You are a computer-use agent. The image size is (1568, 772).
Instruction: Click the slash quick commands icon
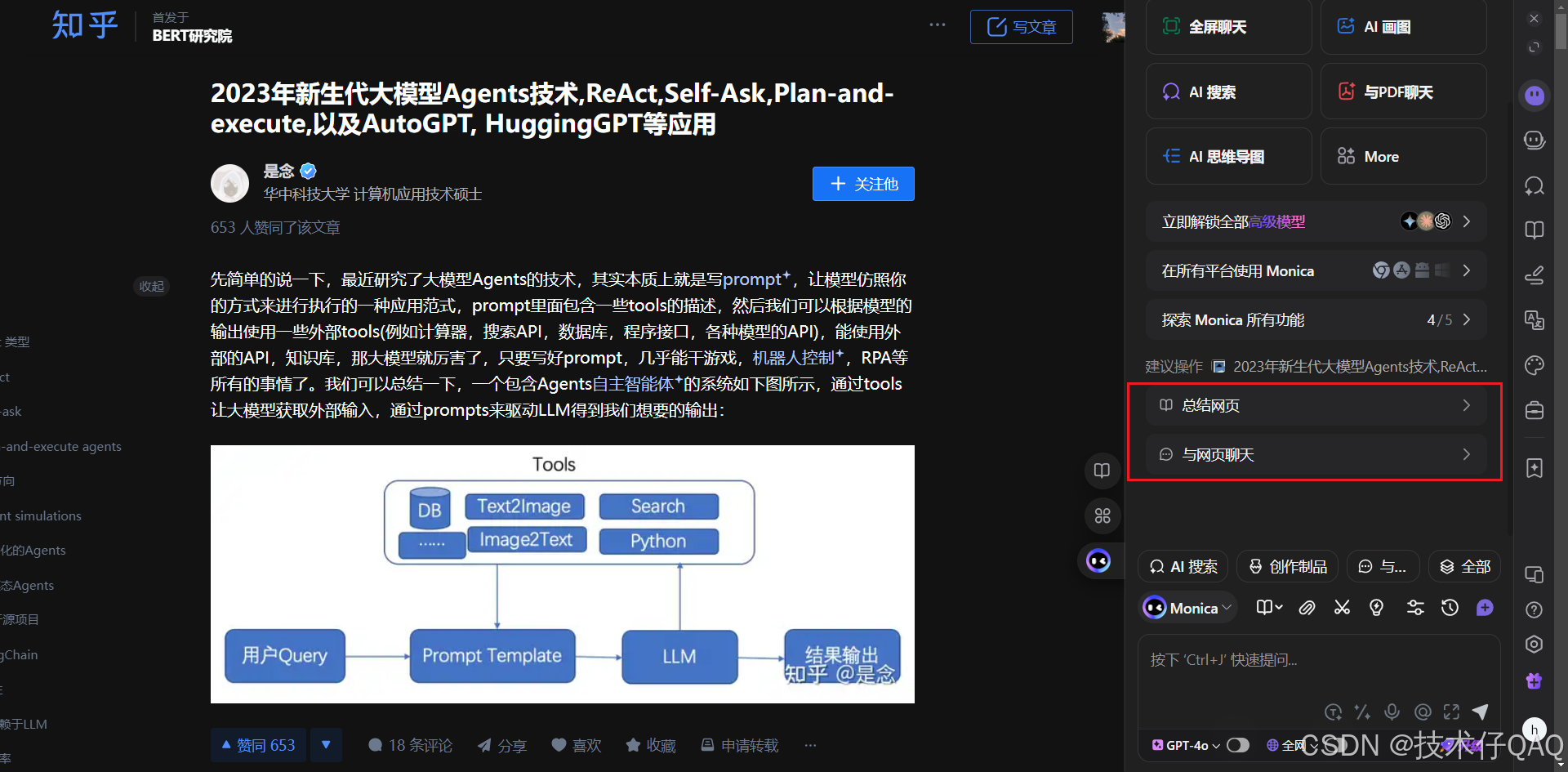coord(1362,712)
